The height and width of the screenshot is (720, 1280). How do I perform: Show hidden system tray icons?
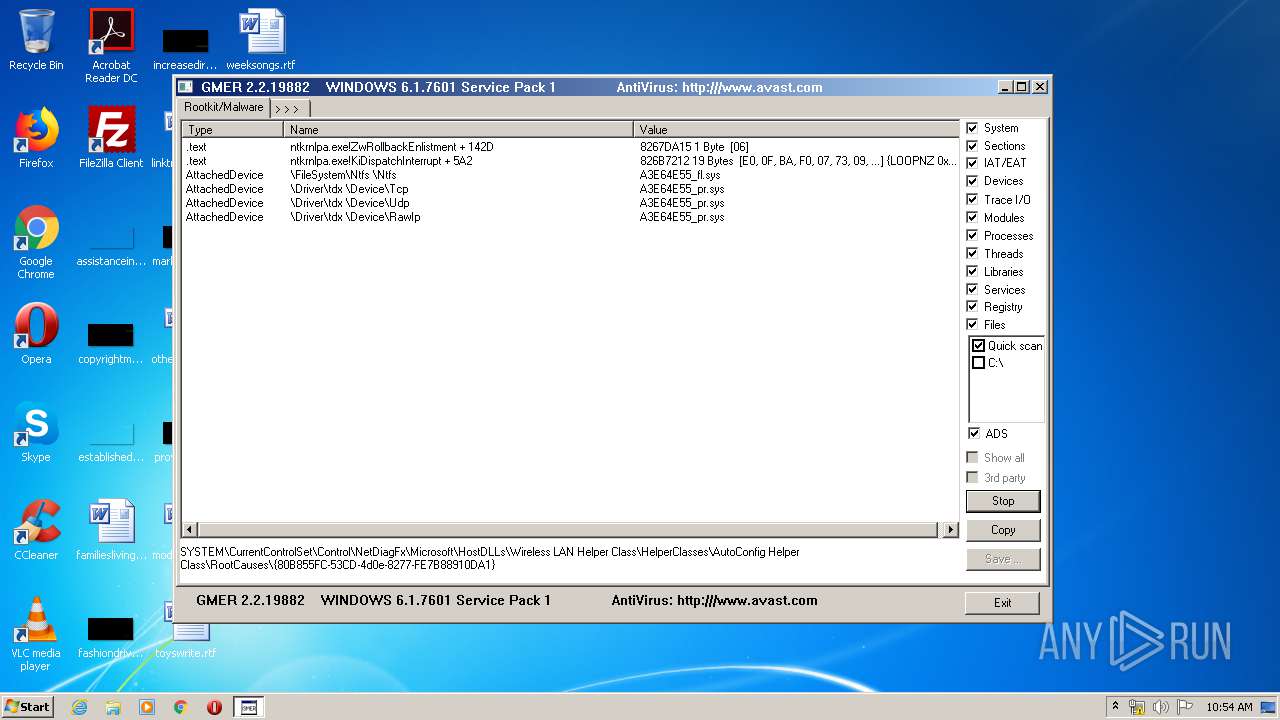[x=1115, y=707]
